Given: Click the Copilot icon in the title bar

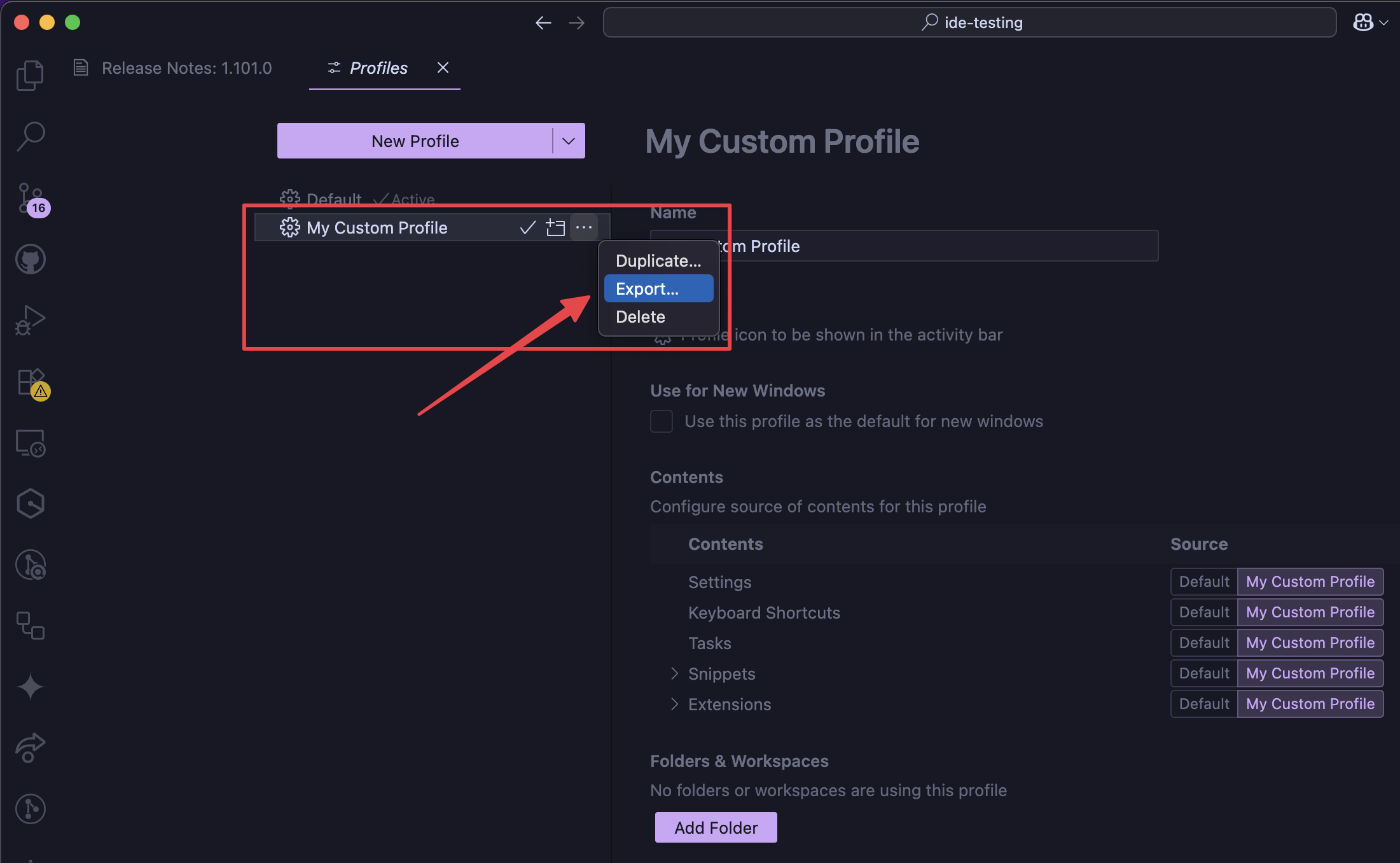Looking at the screenshot, I should (1364, 22).
